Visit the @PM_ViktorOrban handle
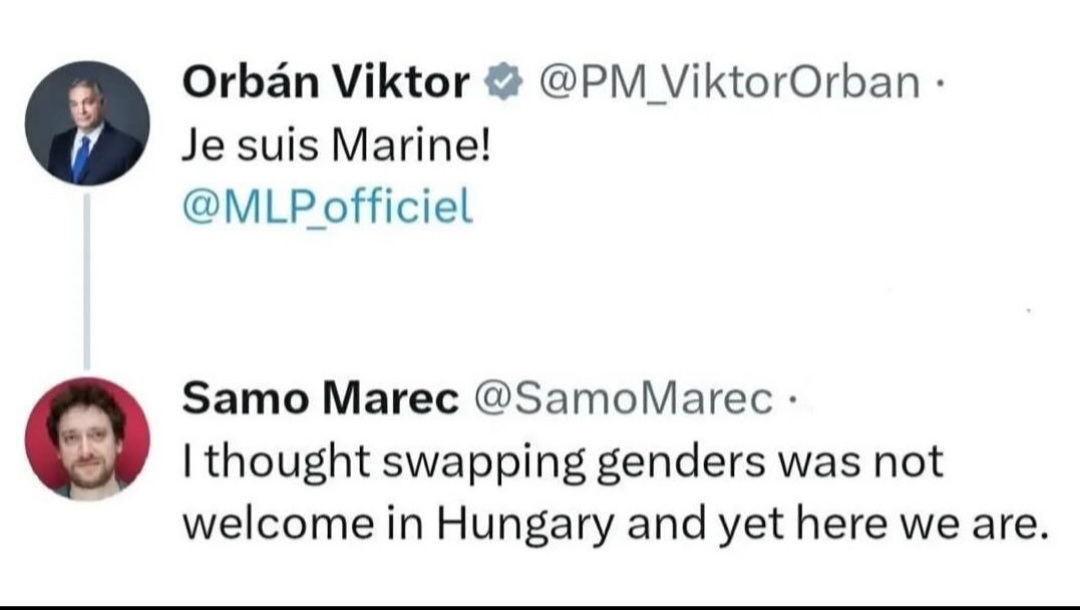This screenshot has width=1080, height=610. (x=729, y=83)
